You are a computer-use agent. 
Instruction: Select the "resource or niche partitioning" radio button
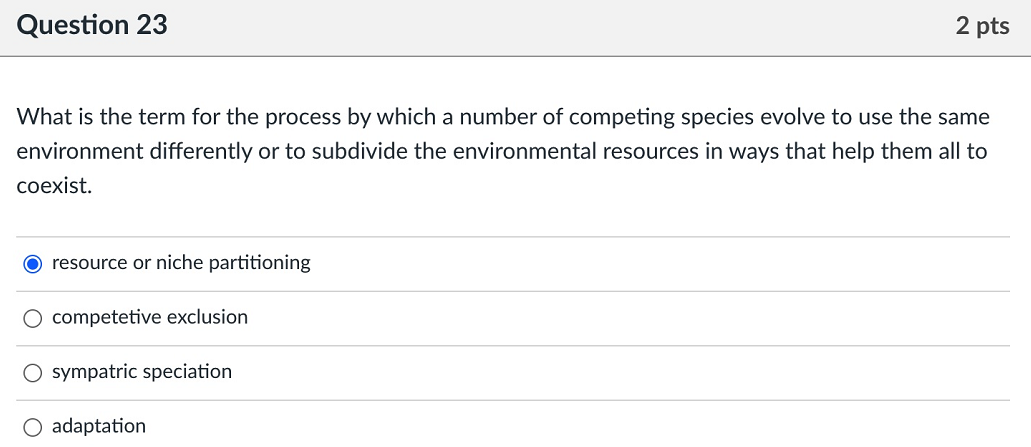point(33,264)
